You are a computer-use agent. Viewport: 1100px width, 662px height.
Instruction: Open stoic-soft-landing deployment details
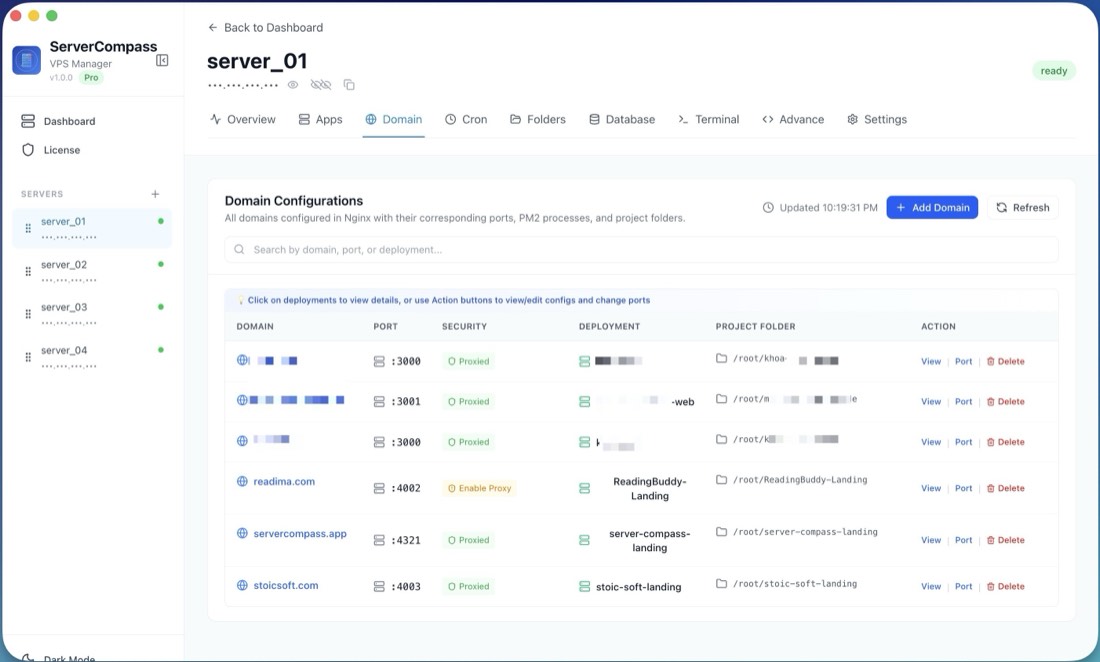pos(638,587)
